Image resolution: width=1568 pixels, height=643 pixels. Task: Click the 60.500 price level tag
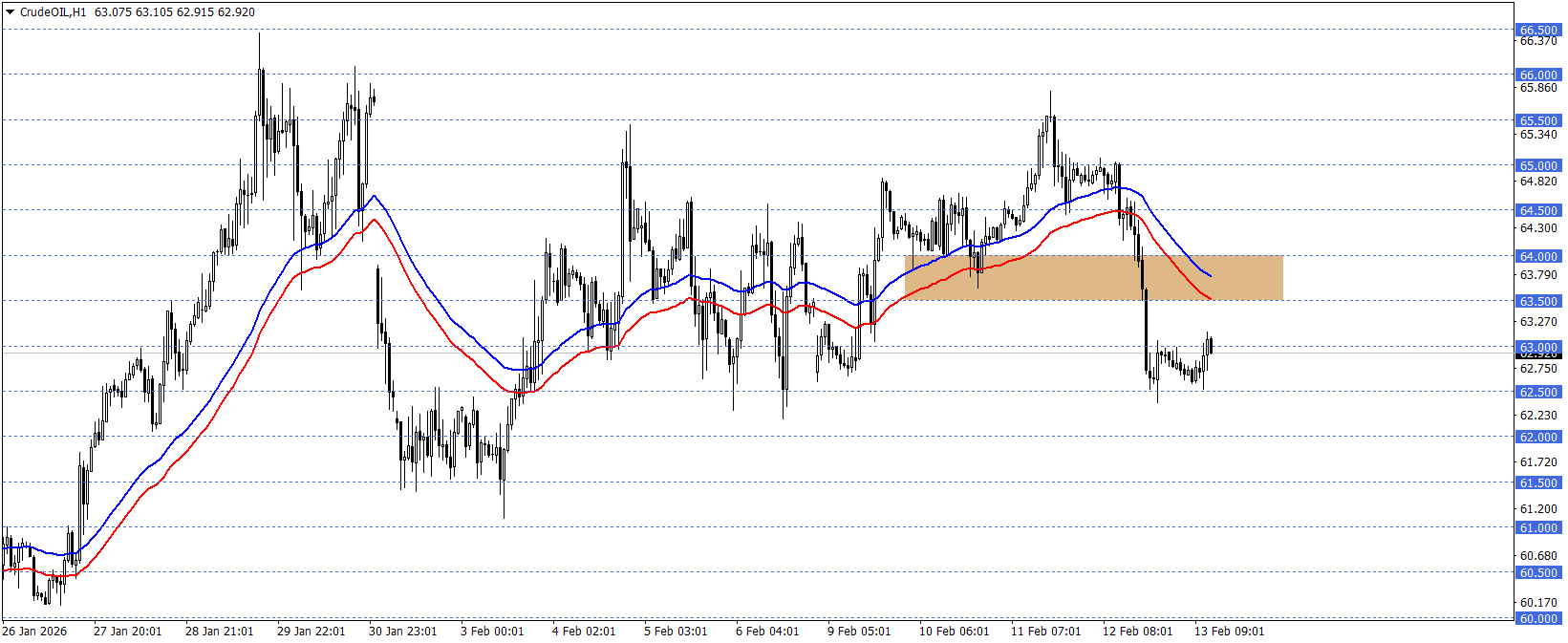click(1538, 572)
